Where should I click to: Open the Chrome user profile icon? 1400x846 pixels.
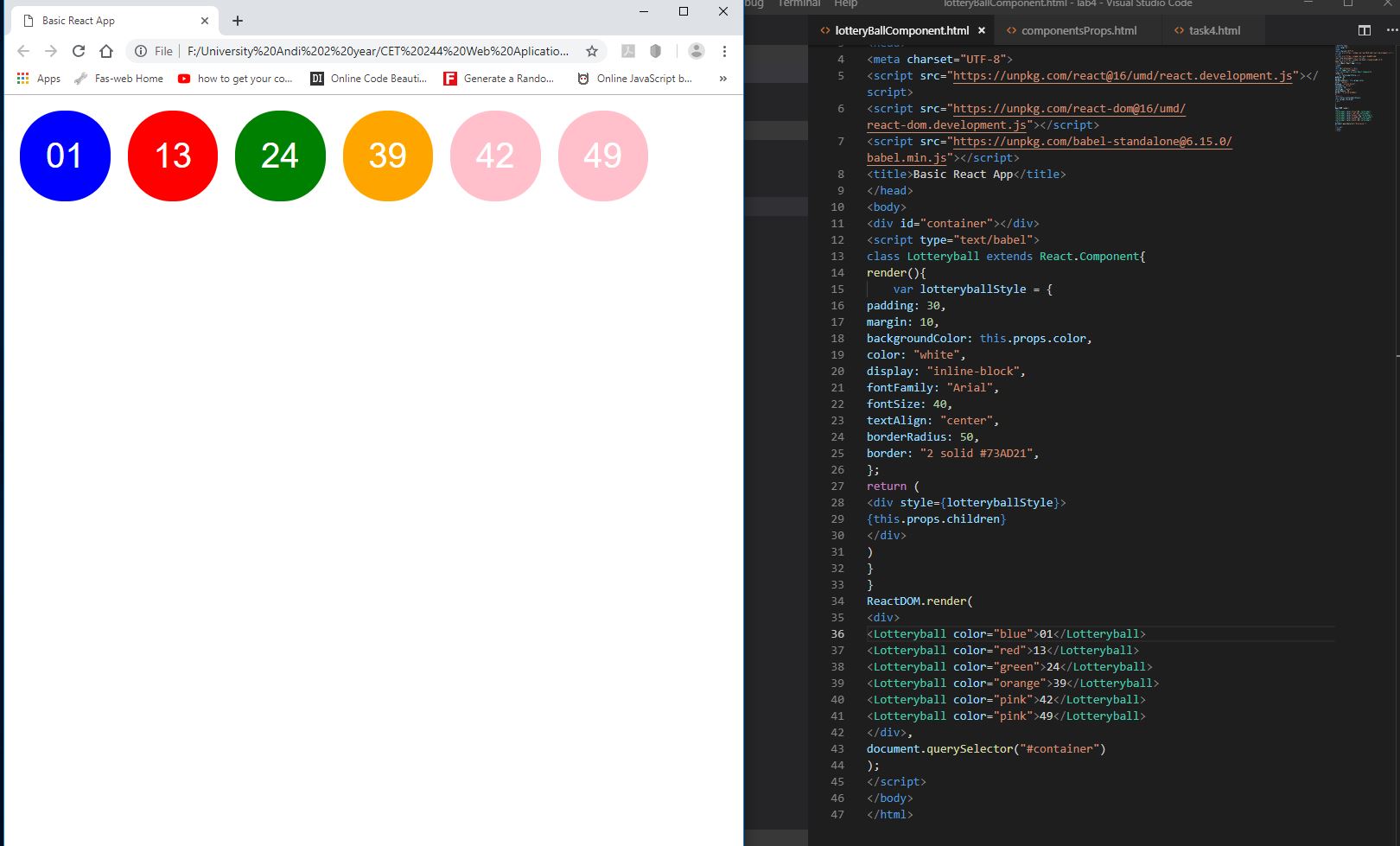tap(696, 51)
